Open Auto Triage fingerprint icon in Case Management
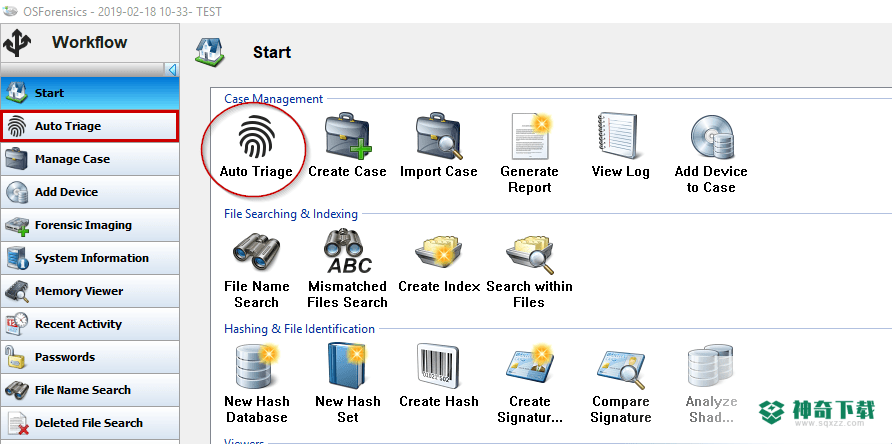The width and height of the screenshot is (892, 444). (257, 137)
